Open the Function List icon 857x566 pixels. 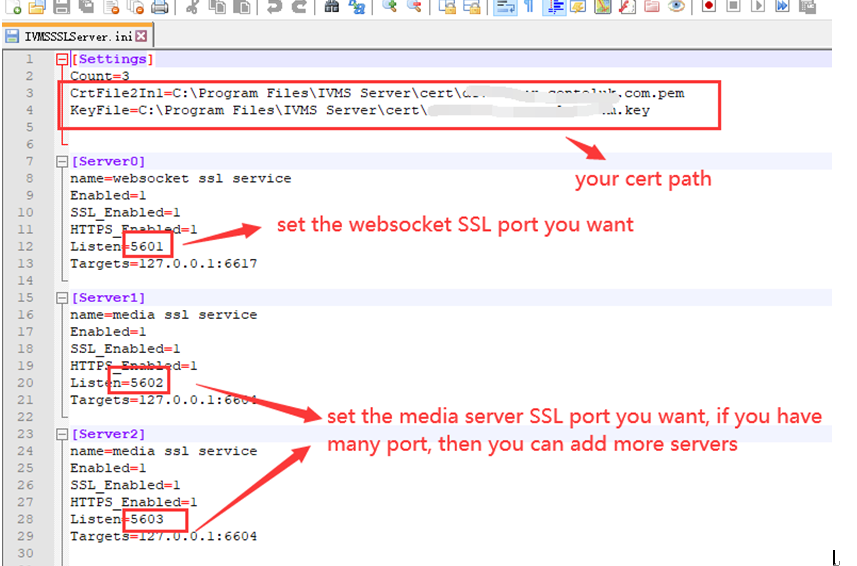coord(627,7)
